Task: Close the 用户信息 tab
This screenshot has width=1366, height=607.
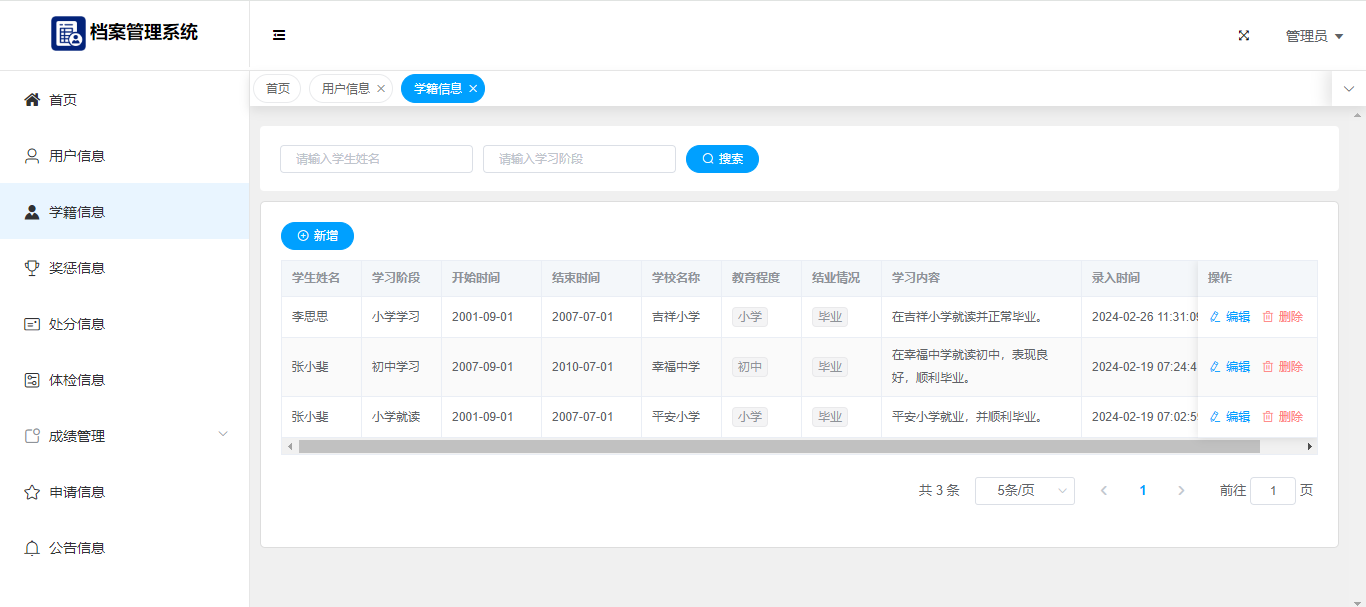Action: tap(381, 89)
